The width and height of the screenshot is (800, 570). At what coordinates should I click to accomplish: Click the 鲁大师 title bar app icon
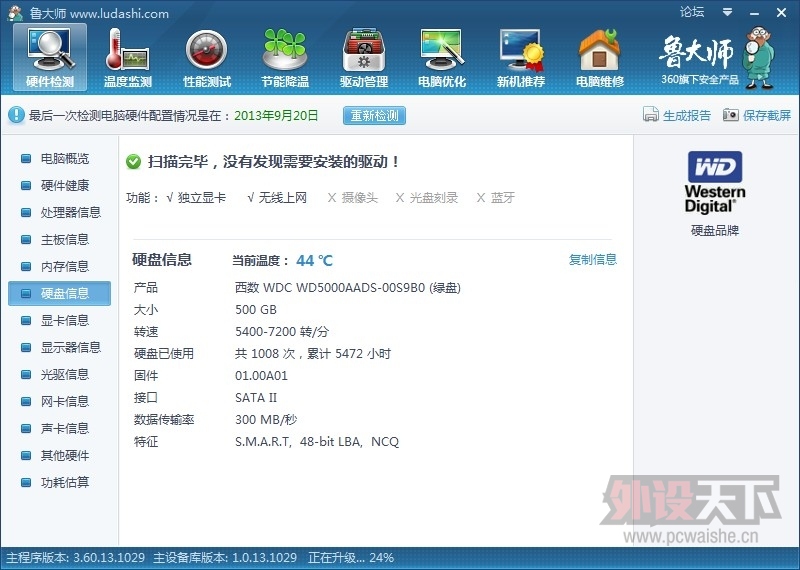click(15, 13)
